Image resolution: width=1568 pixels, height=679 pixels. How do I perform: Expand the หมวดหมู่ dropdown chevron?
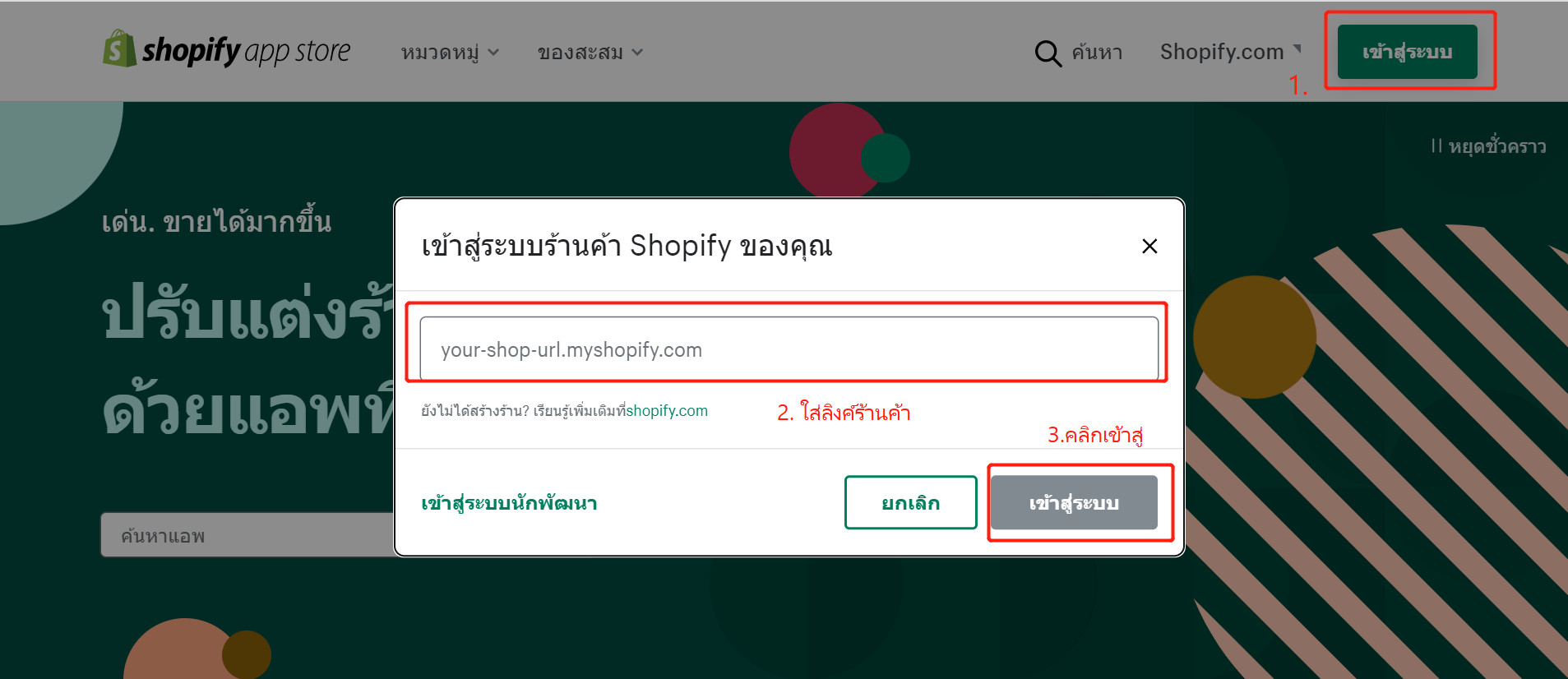493,53
